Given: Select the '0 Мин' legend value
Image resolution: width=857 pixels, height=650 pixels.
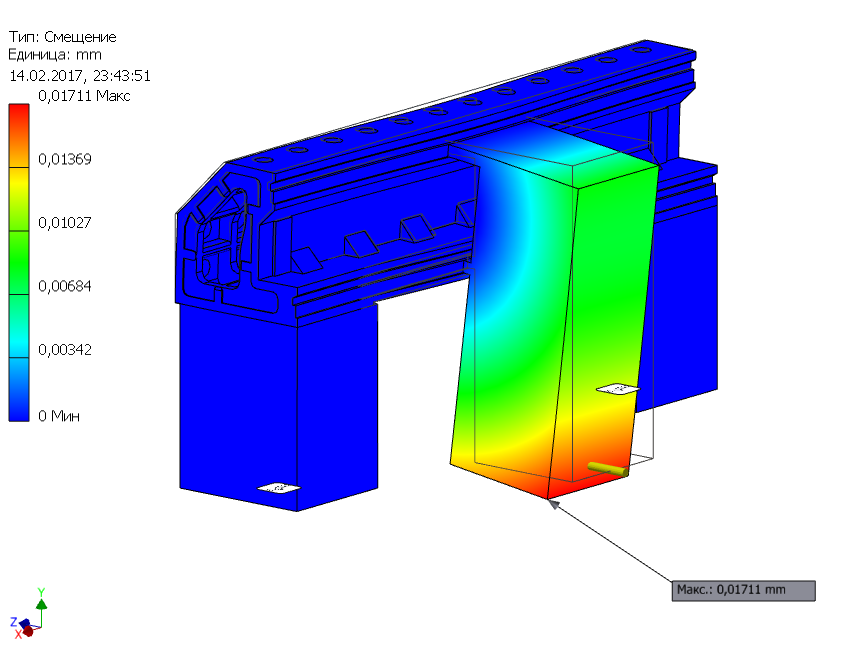Looking at the screenshot, I should tap(58, 416).
